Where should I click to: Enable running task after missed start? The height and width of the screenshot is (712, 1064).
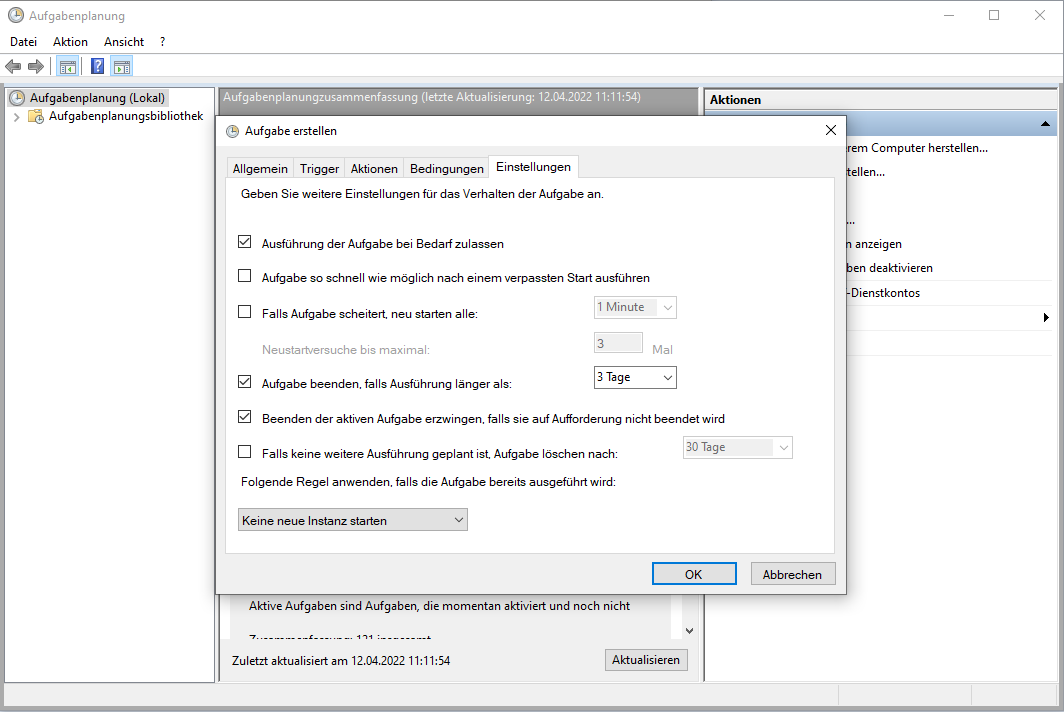point(244,276)
